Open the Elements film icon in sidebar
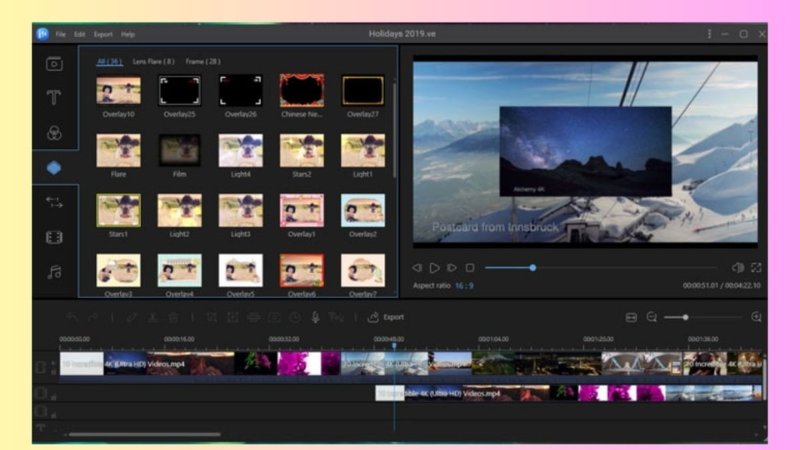The image size is (800, 450). tap(54, 237)
